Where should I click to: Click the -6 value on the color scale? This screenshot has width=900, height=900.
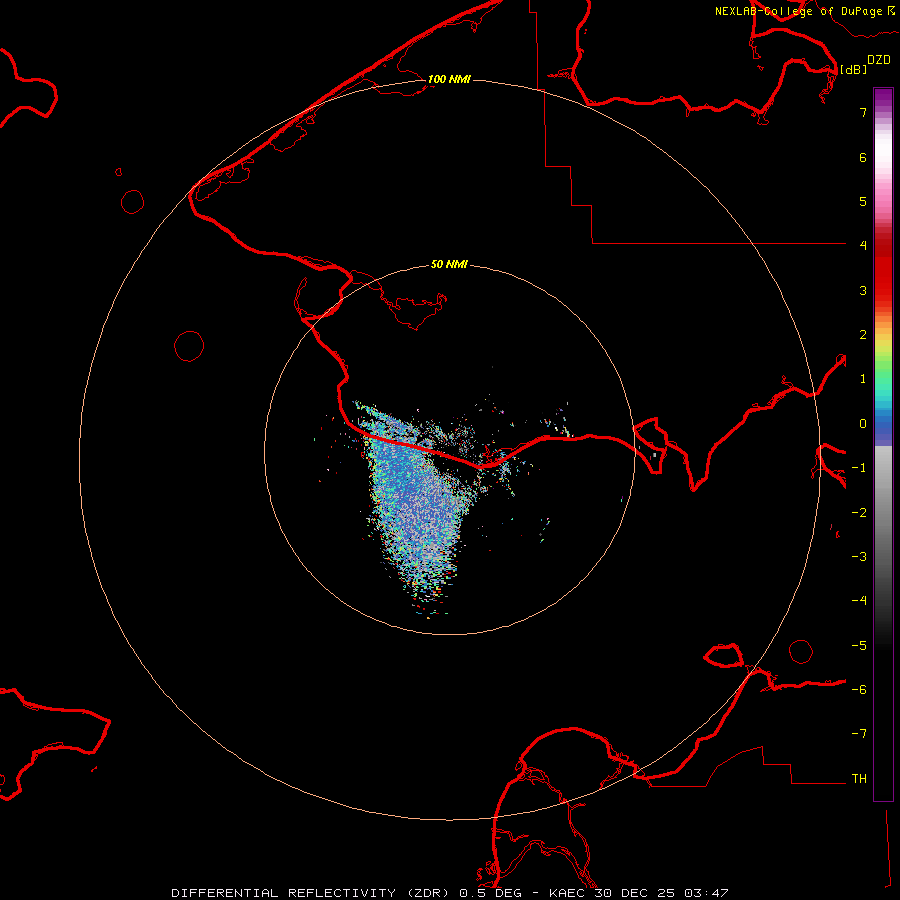(859, 690)
